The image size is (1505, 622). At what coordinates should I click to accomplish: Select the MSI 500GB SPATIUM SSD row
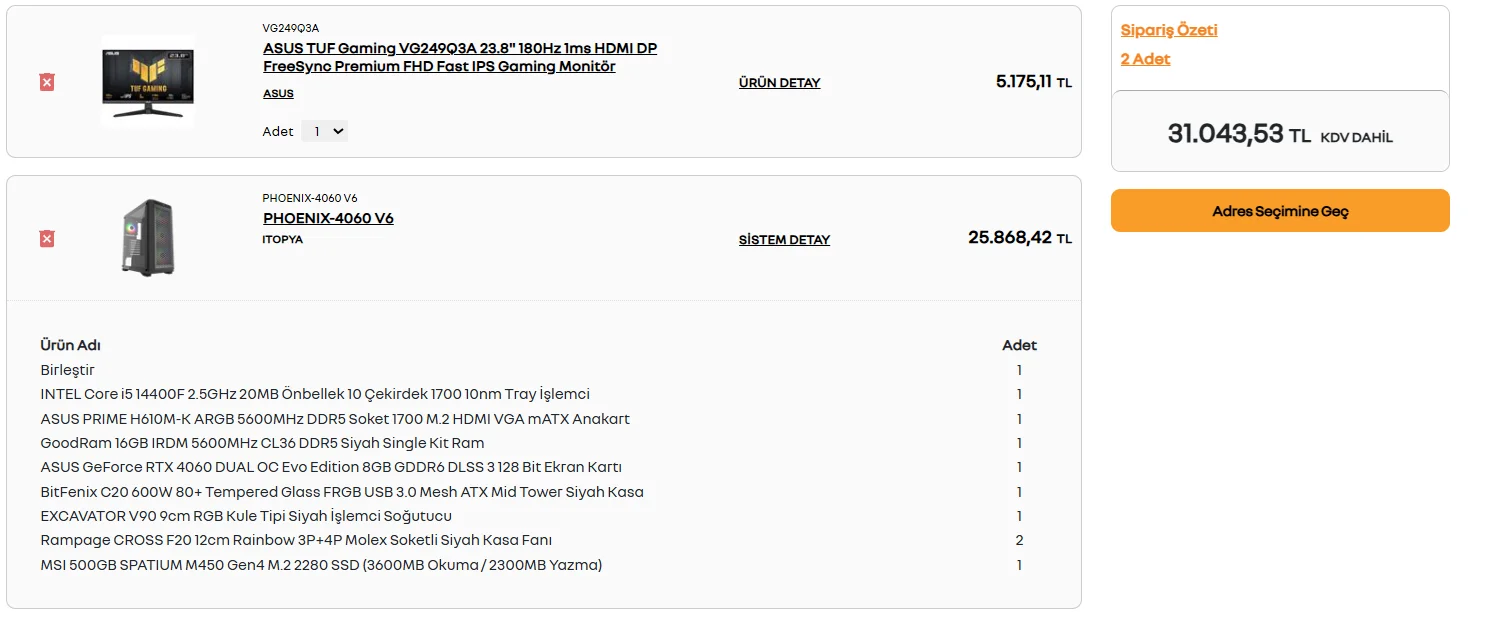[x=321, y=565]
